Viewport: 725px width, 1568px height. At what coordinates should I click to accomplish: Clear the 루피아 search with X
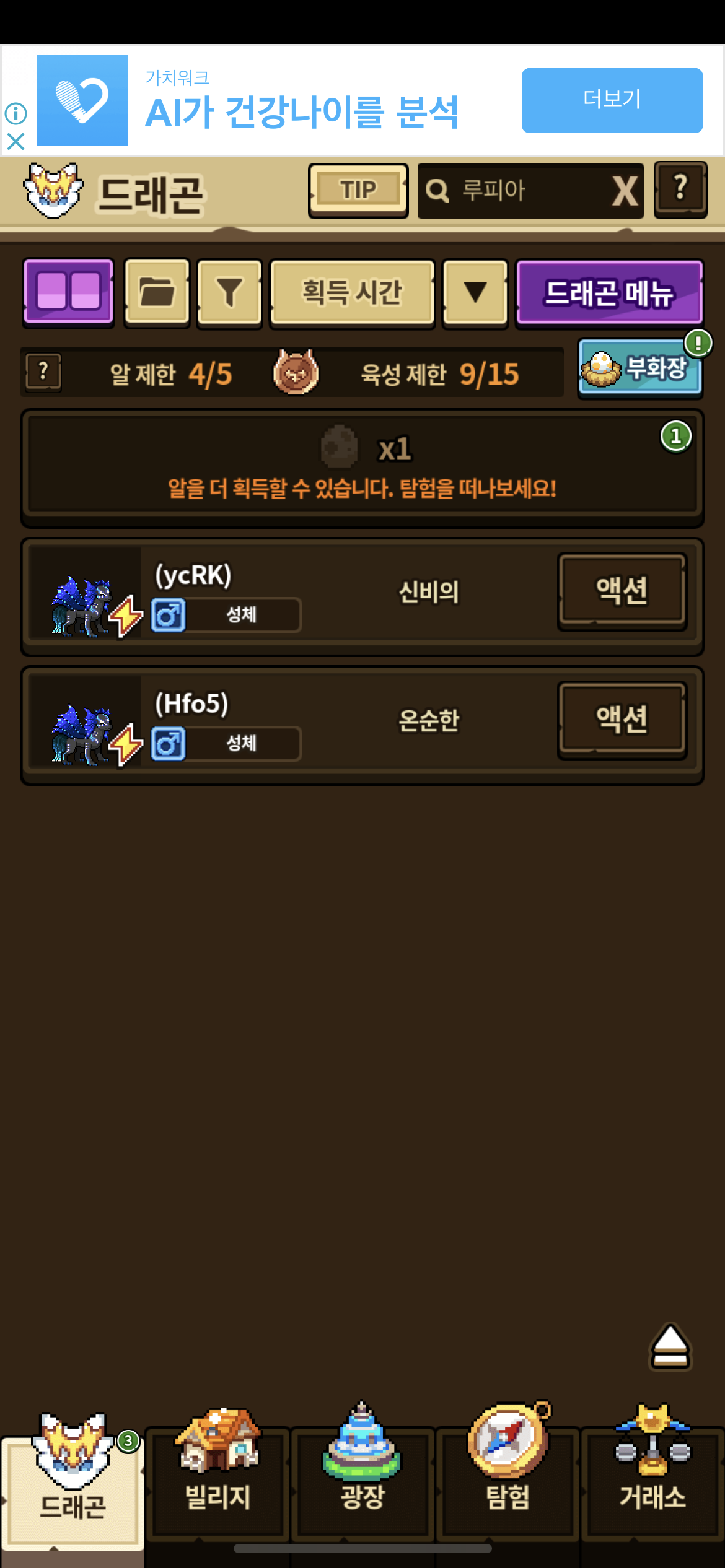pyautogui.click(x=625, y=191)
